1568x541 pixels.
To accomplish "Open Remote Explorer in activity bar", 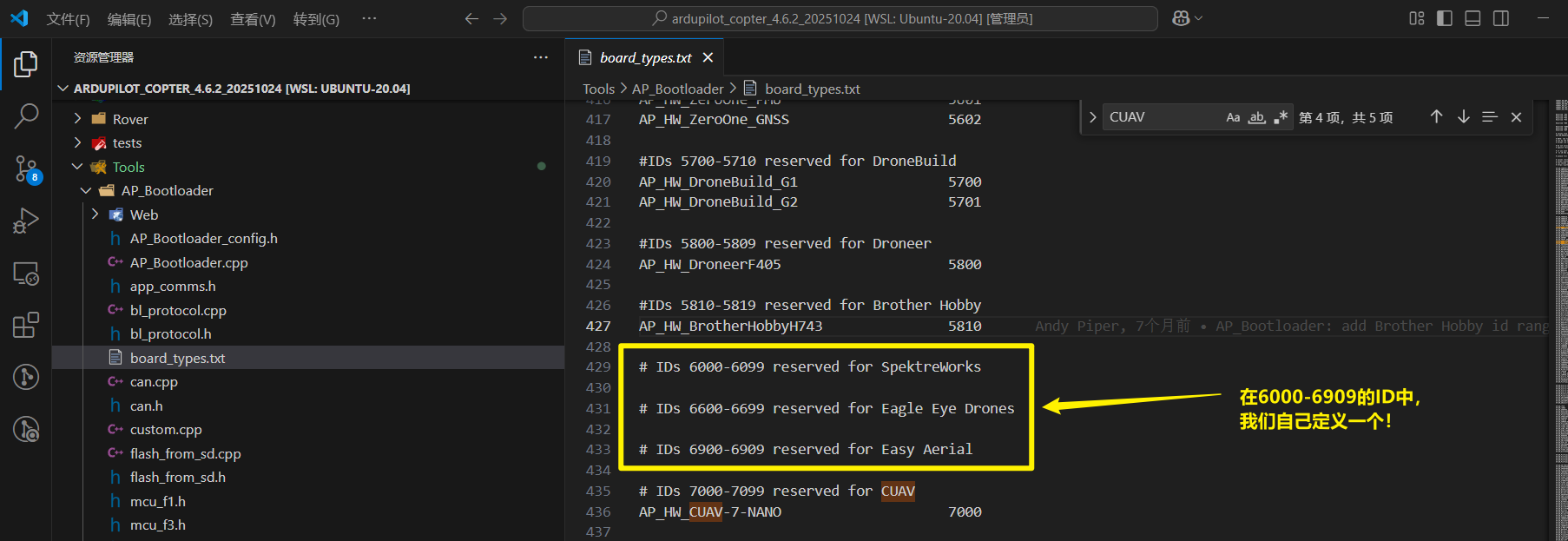I will pos(26,274).
